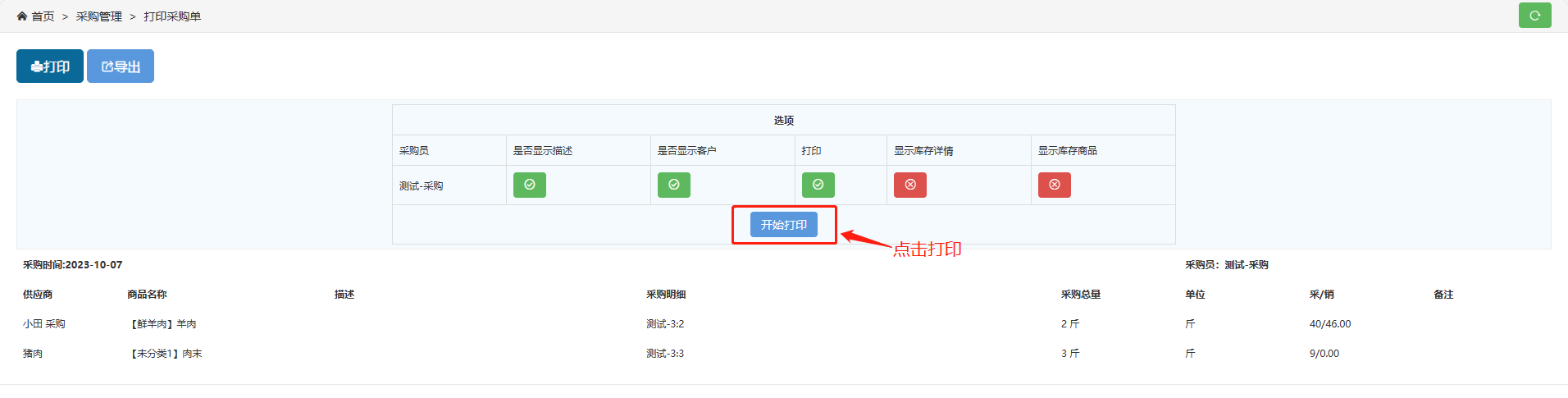Click the home icon in breadcrumb

tap(22, 16)
